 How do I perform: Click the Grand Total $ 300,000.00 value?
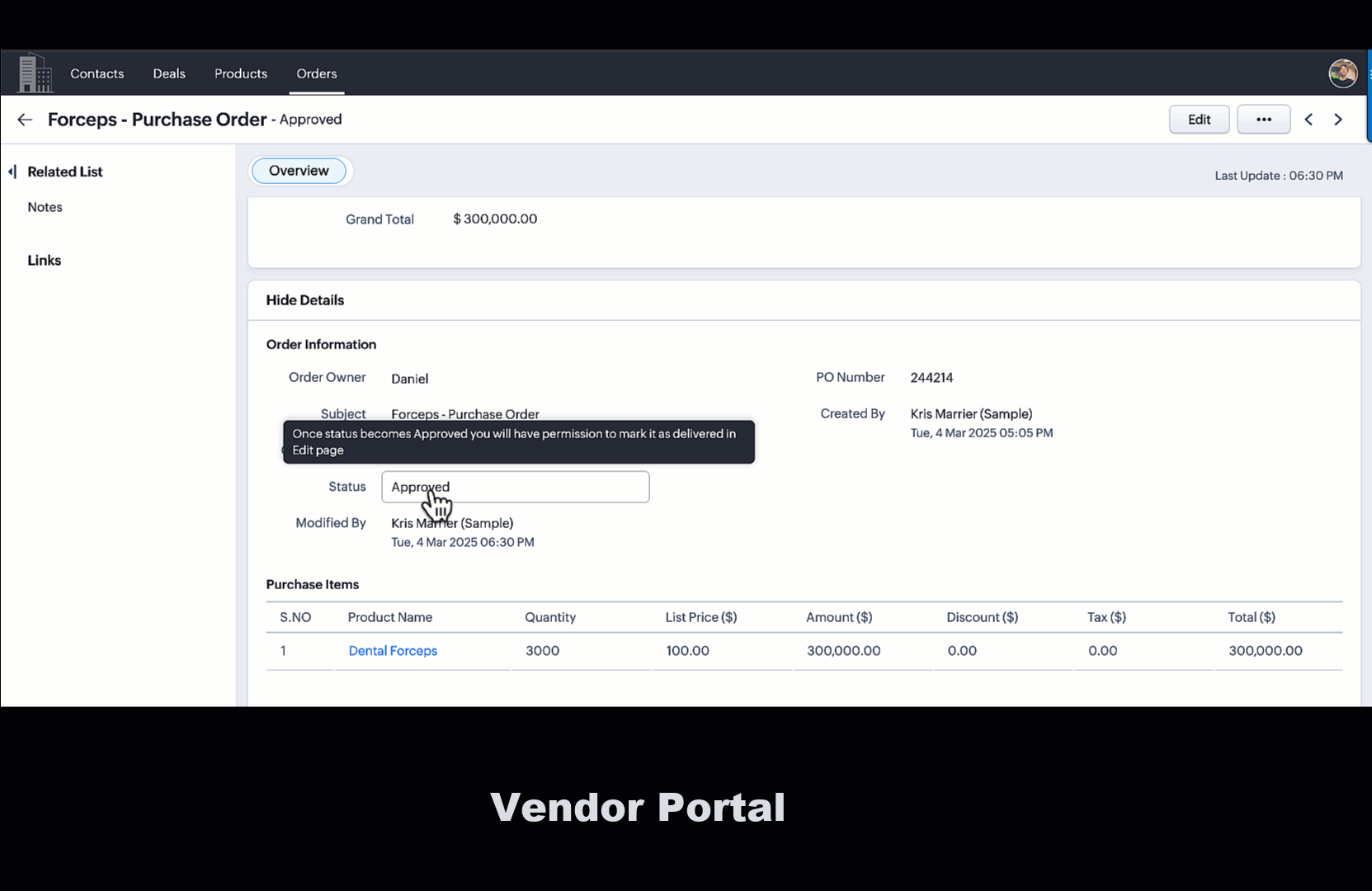click(x=495, y=219)
